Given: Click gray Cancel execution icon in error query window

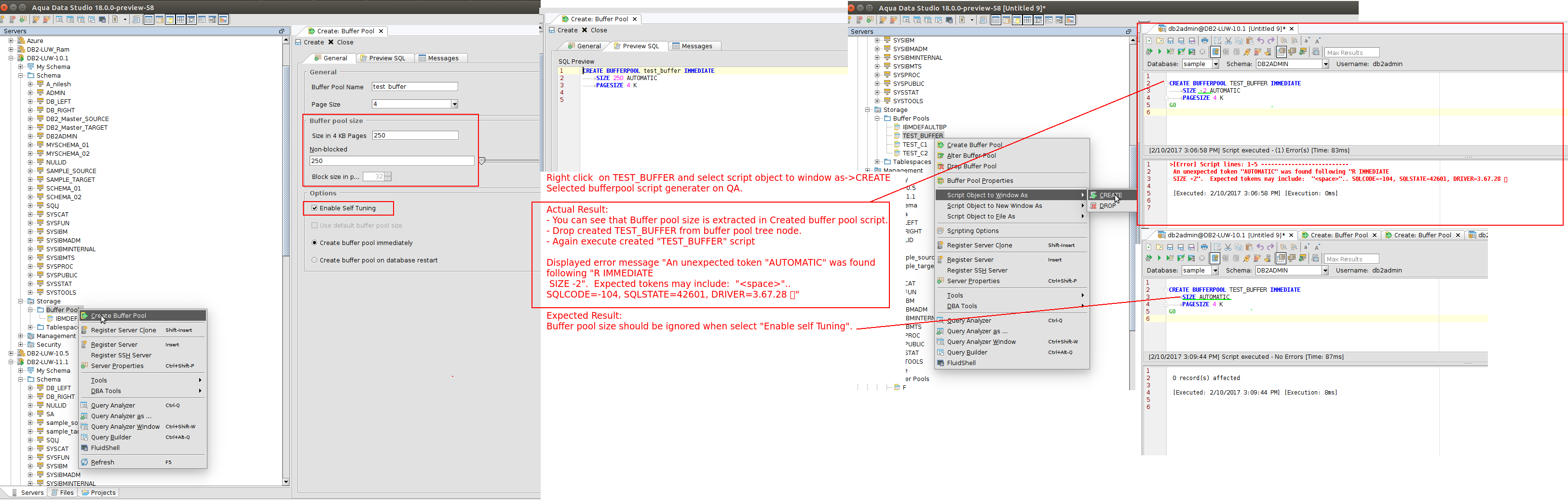Looking at the screenshot, I should [x=1202, y=52].
